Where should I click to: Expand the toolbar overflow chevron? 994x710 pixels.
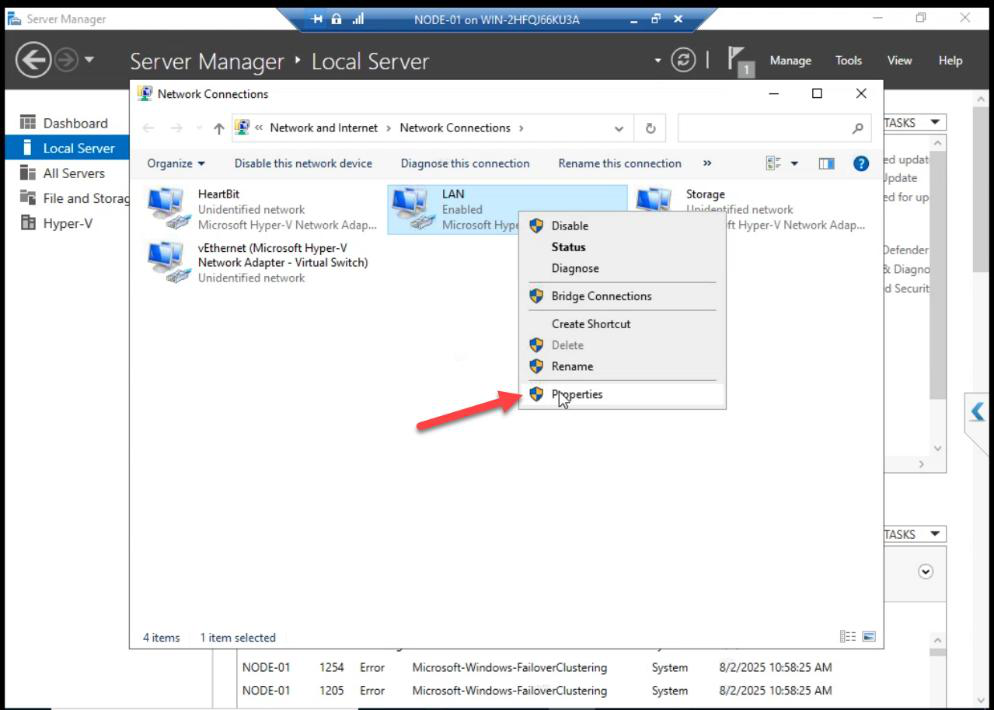(x=707, y=164)
